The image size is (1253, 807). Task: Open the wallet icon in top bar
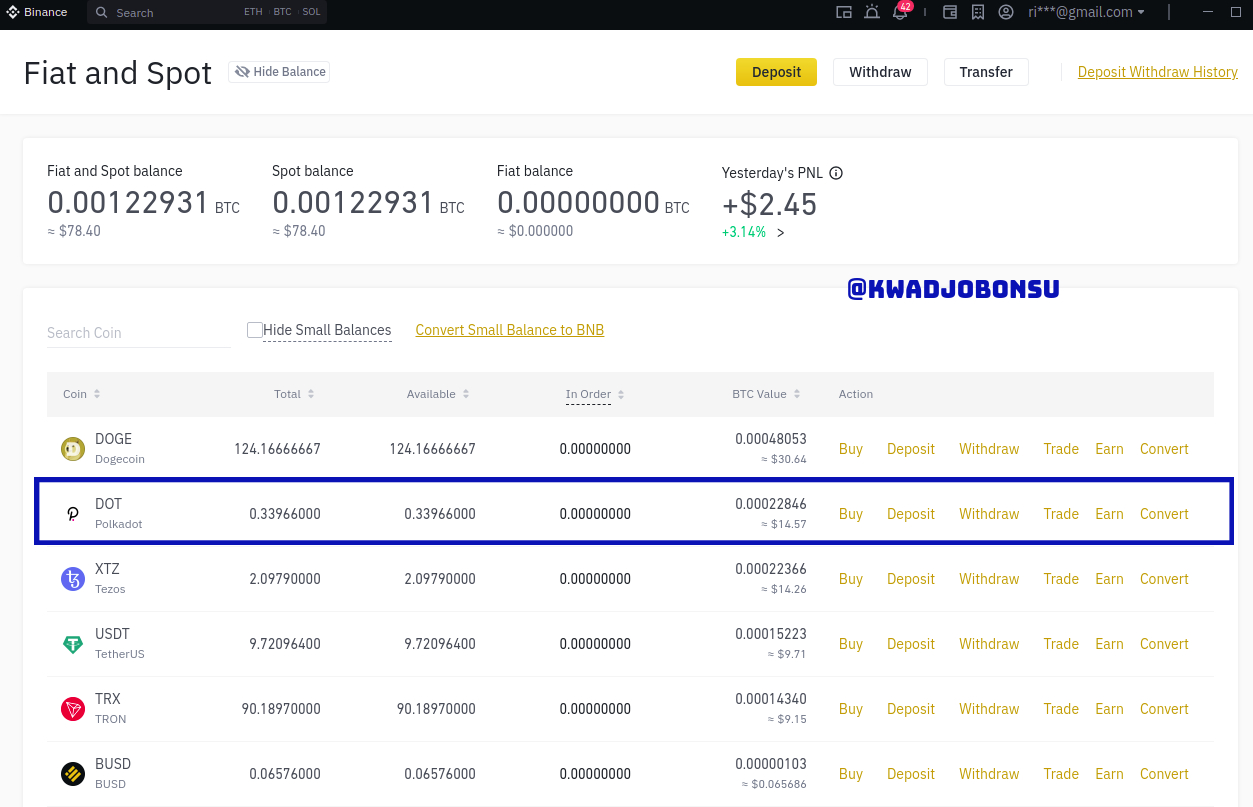(951, 12)
